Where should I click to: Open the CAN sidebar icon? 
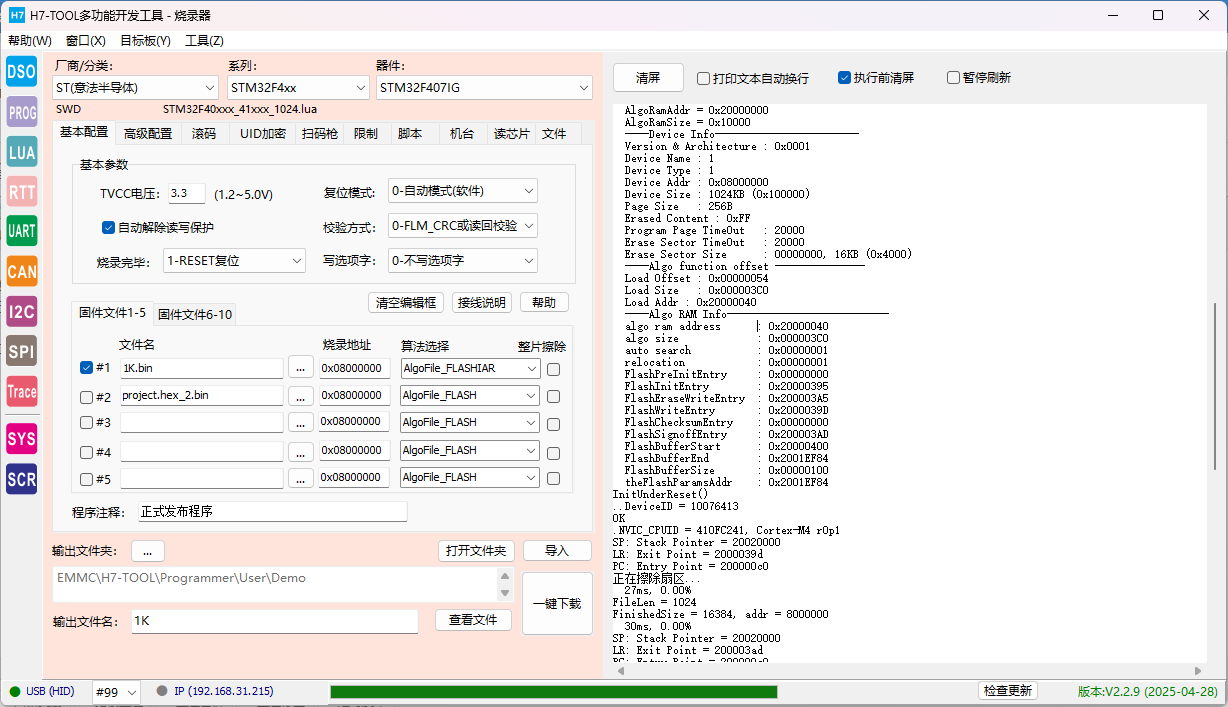tap(22, 271)
